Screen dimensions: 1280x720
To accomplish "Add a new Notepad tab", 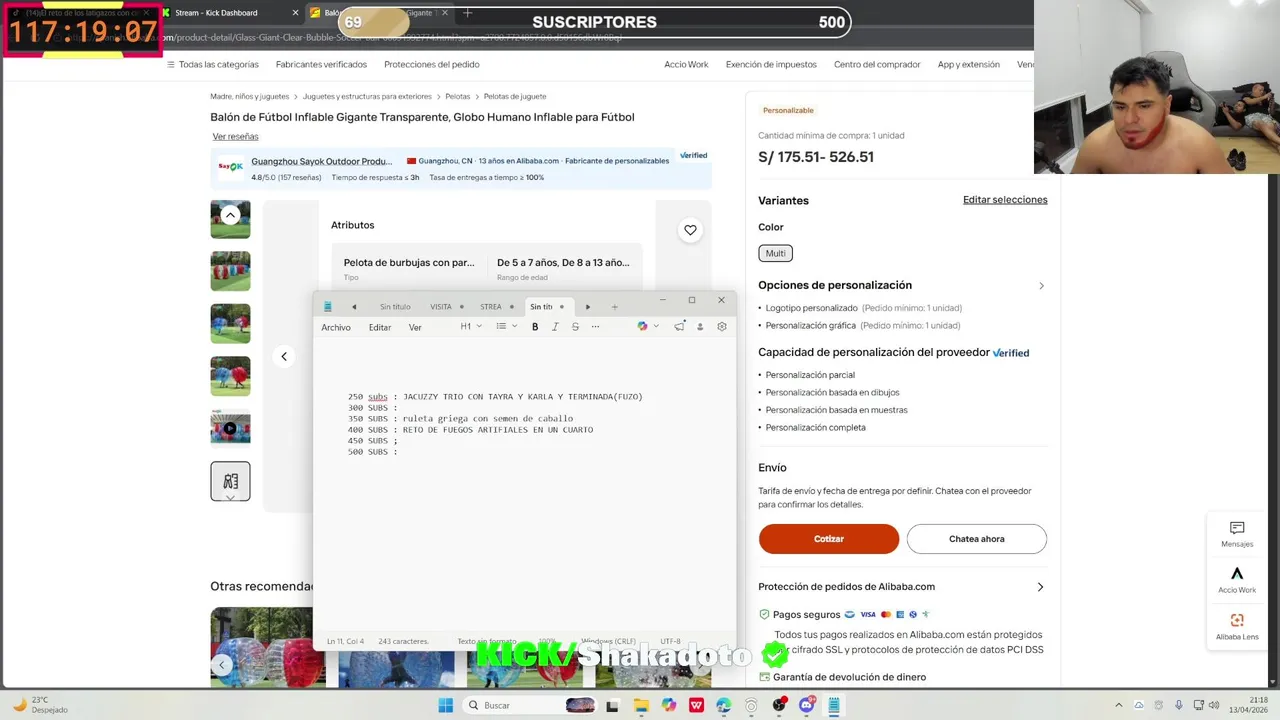I will [x=615, y=307].
